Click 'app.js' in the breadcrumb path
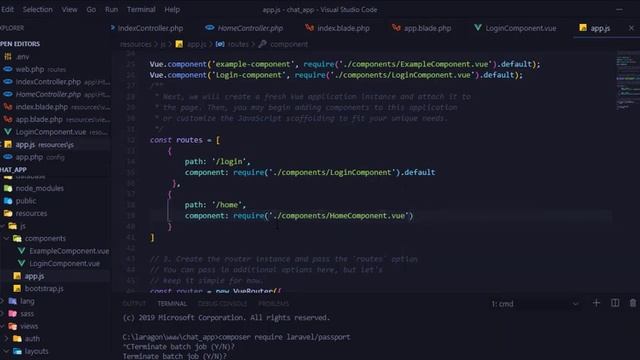Screen dimensions: 640x360 [196, 44]
